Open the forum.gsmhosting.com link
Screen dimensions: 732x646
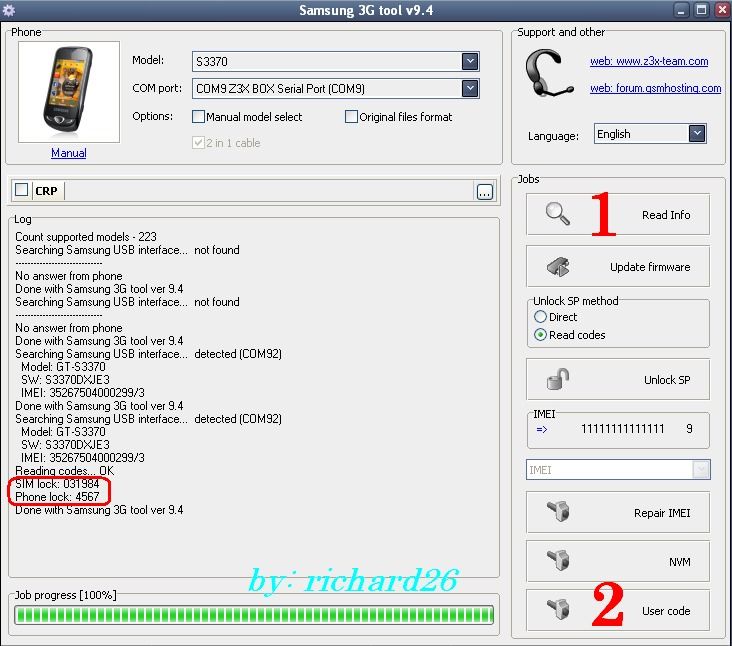655,88
